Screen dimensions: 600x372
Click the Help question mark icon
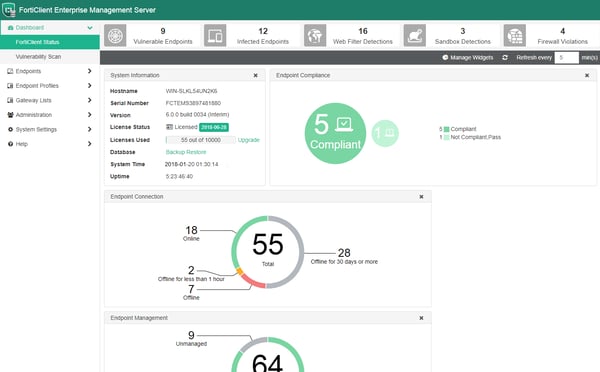10,144
